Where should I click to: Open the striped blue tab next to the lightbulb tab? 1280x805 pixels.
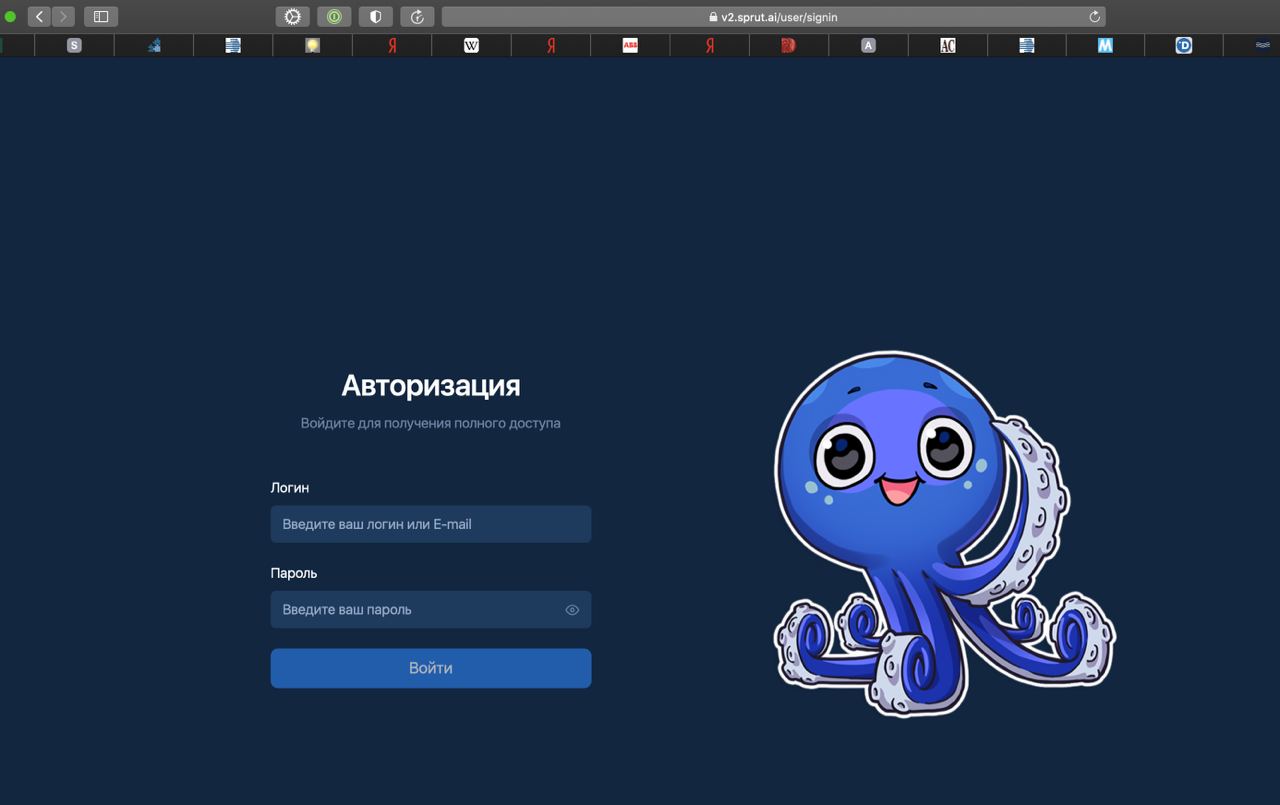(x=233, y=45)
